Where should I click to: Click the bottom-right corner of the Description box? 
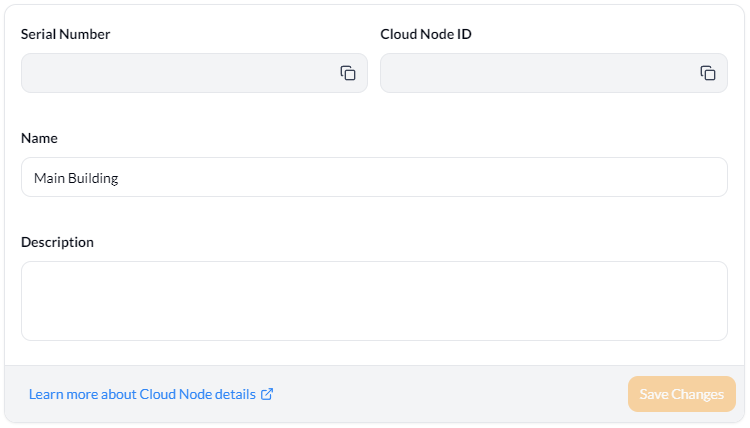pyautogui.click(x=722, y=335)
